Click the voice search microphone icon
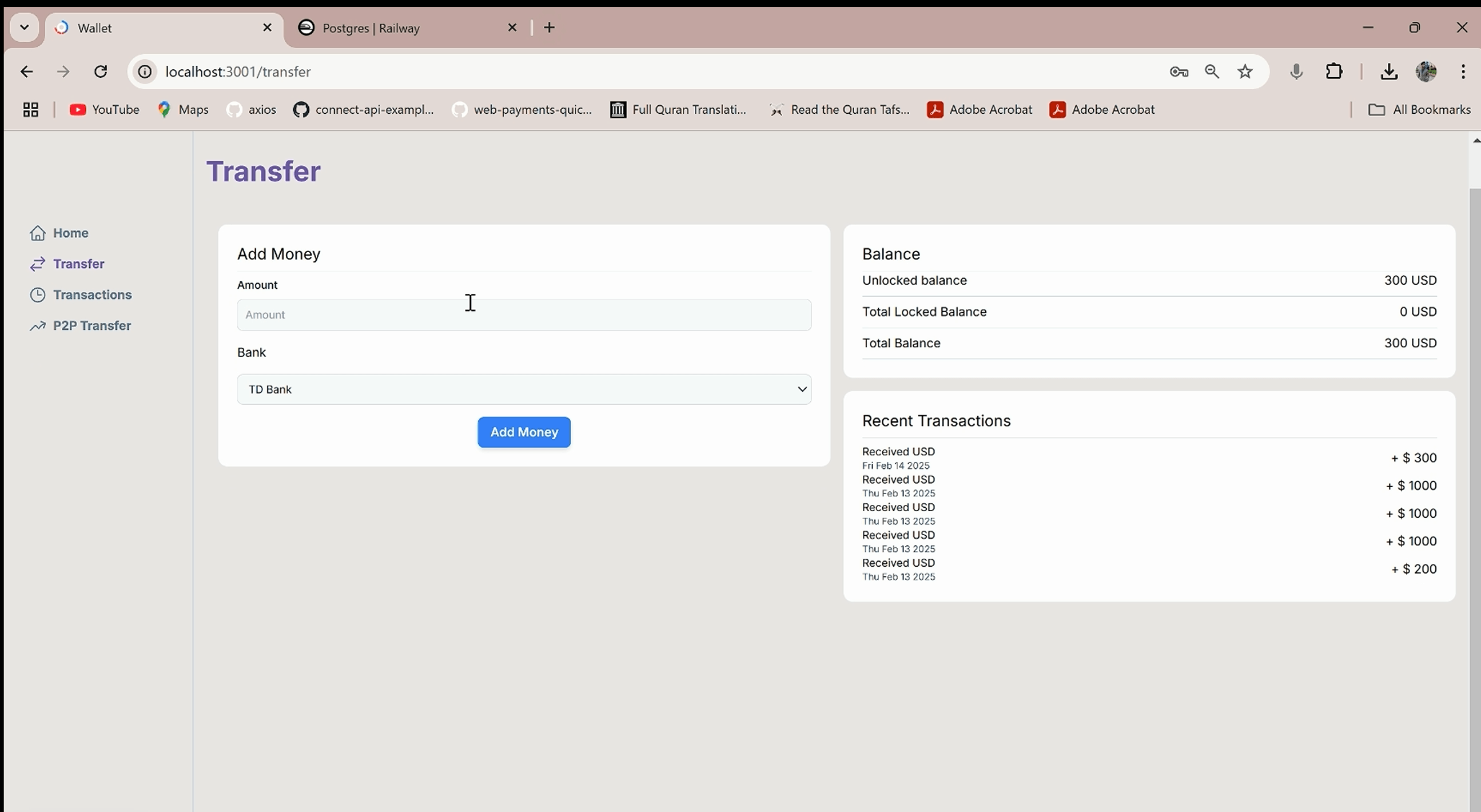The image size is (1481, 812). pyautogui.click(x=1296, y=71)
